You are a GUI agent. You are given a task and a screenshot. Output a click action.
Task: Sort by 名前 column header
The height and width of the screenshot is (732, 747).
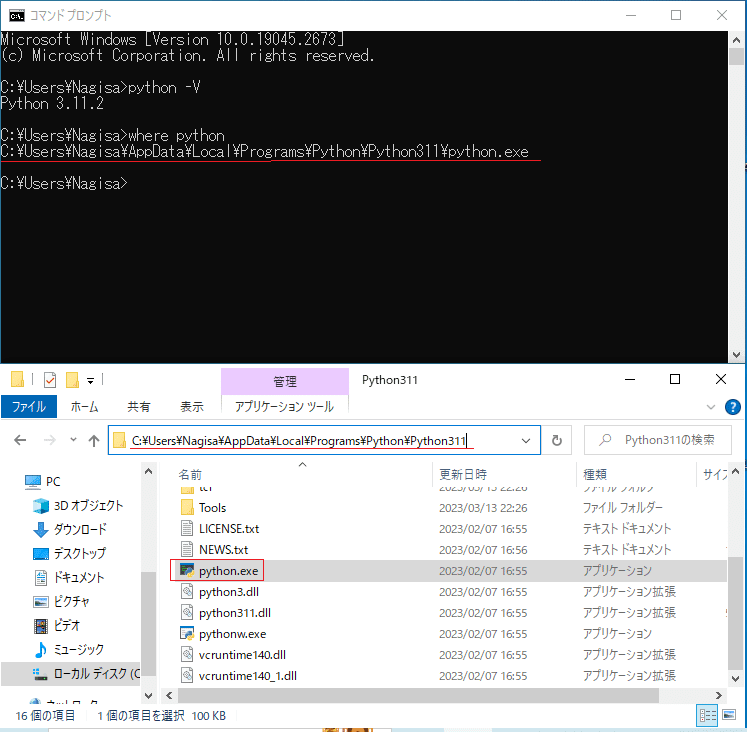coord(190,474)
